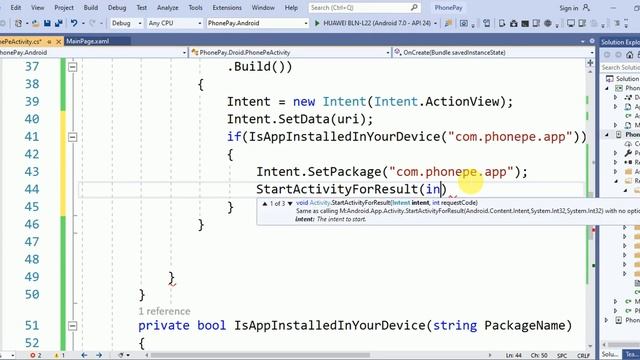Show next overload in signature tooltip

(x=290, y=203)
